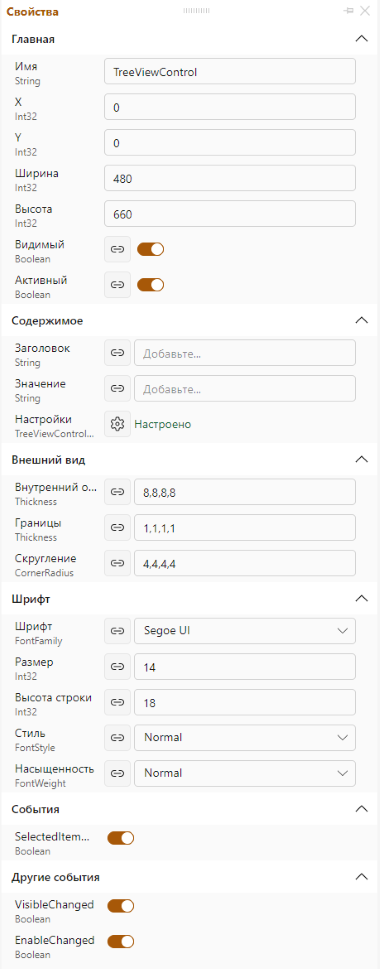Click link icon for Внутренний отступ

coord(117,492)
